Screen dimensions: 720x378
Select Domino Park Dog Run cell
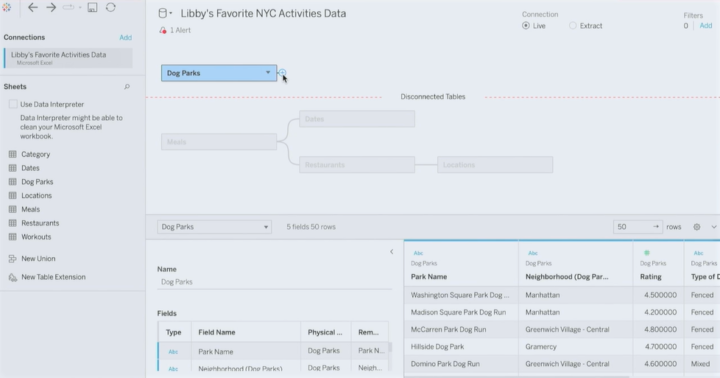460,364
